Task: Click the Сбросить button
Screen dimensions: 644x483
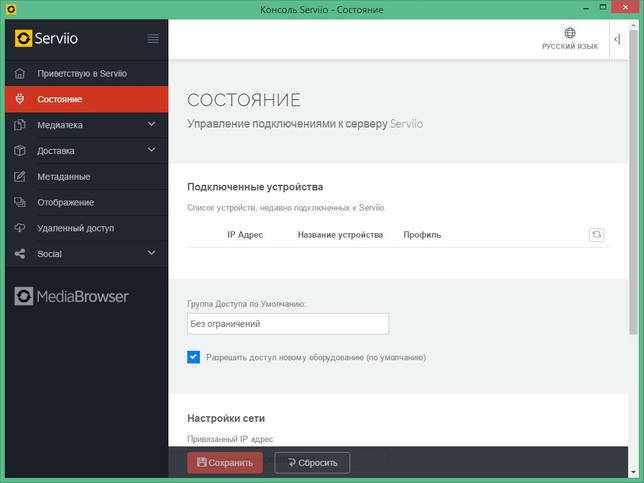Action: pos(312,463)
